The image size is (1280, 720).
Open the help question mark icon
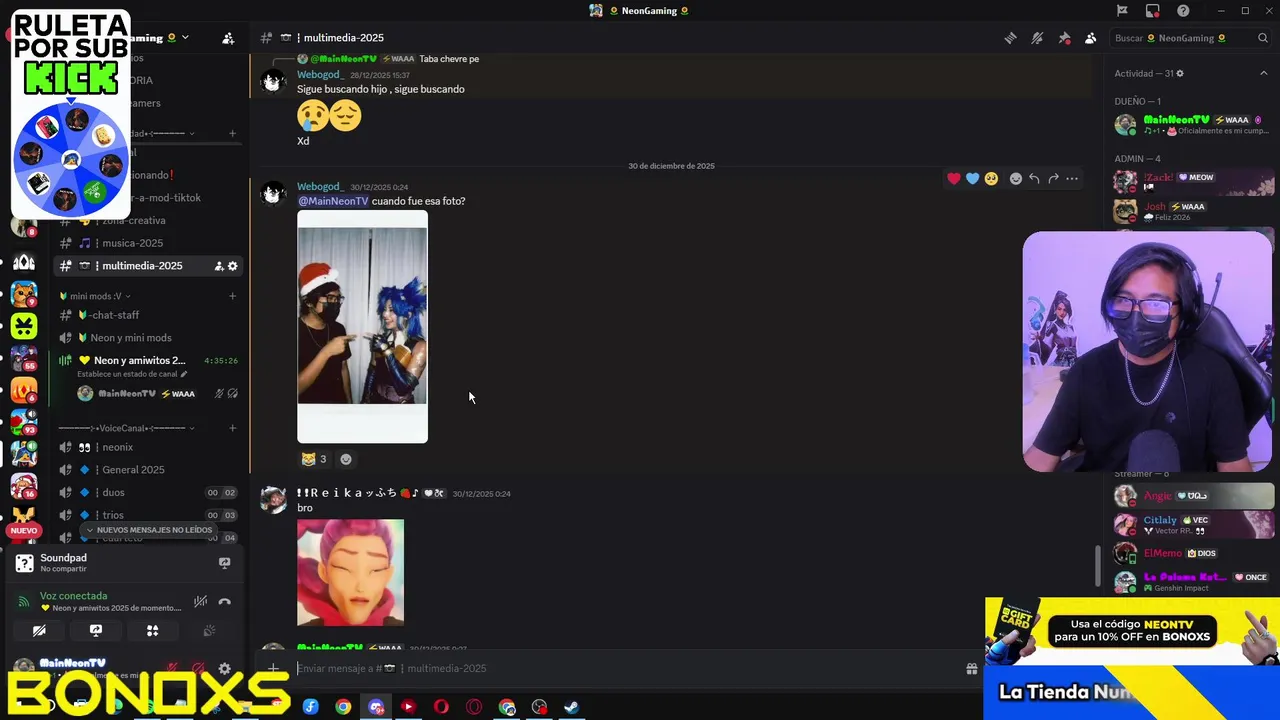coord(1184,11)
